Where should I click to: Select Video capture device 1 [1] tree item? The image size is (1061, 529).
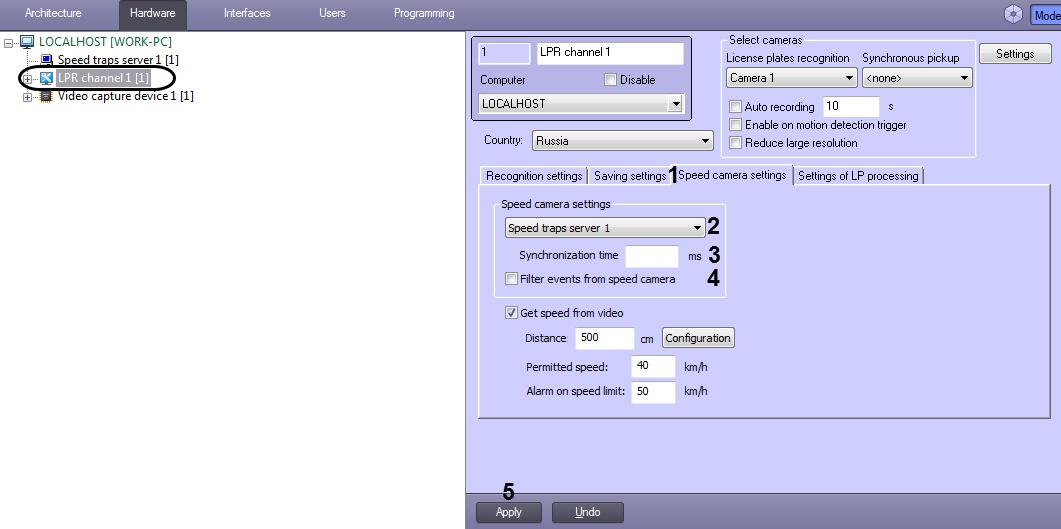[126, 96]
